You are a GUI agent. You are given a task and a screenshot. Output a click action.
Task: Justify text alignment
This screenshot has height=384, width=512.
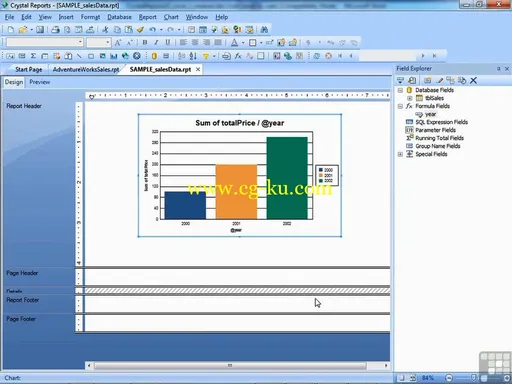pyautogui.click(x=218, y=42)
